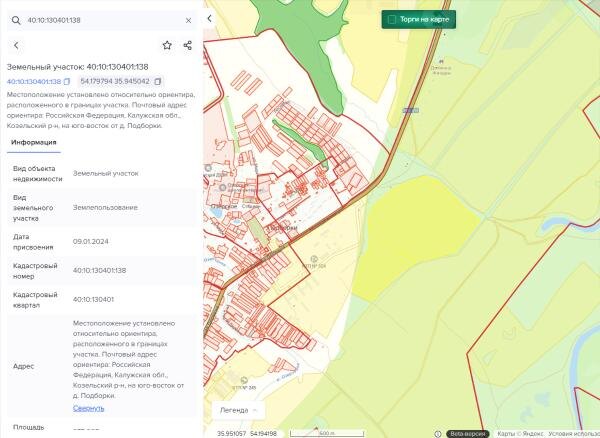Open the map info icon near Beta версия
The width and height of the screenshot is (600, 438).
click(438, 434)
